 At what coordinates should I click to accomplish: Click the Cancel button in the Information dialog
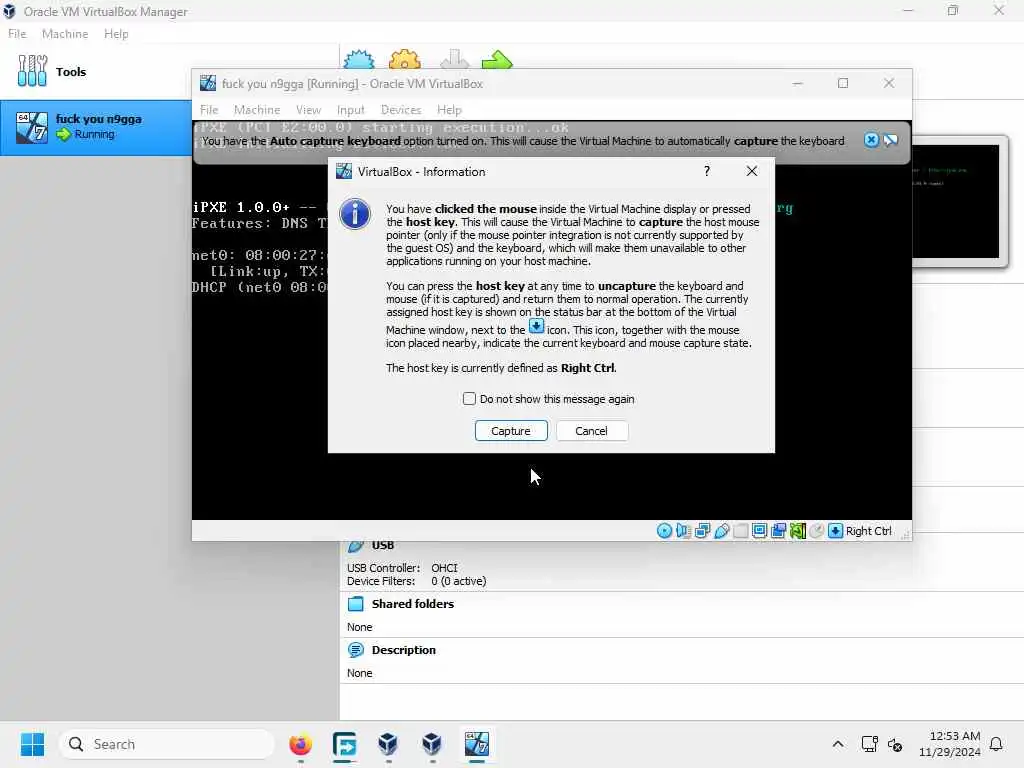pos(591,431)
